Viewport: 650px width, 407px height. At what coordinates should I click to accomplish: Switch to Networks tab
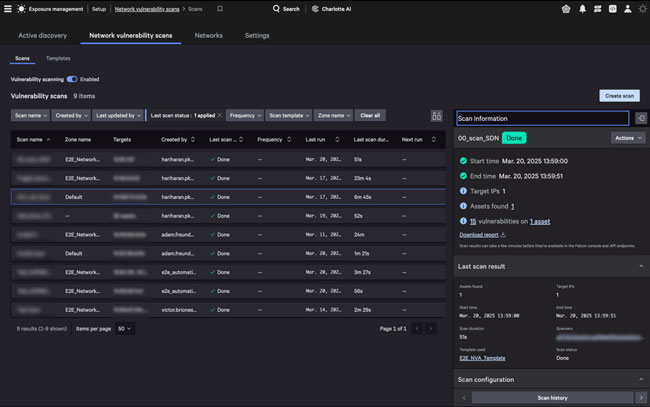point(209,36)
